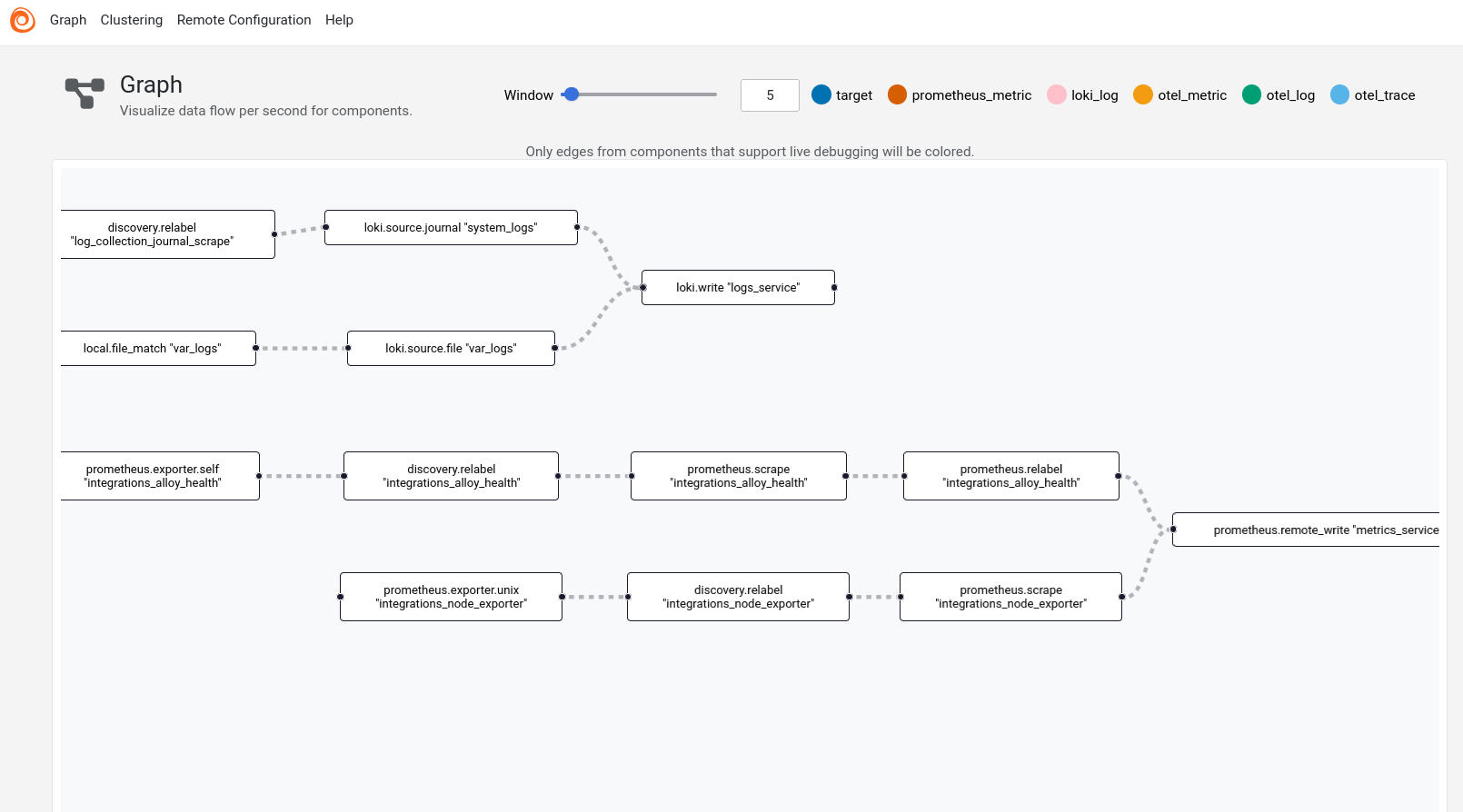This screenshot has width=1463, height=812.
Task: Select the loki.source.journal "system_logs" node
Action: pos(451,228)
